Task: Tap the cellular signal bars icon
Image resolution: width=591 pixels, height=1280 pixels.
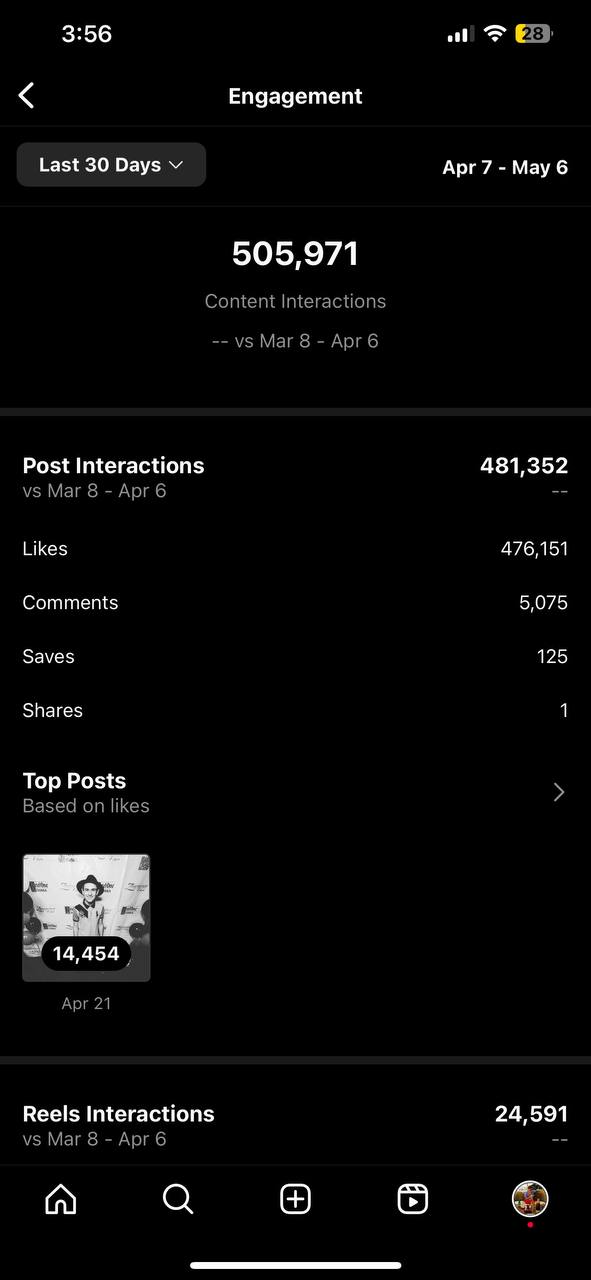Action: 460,35
